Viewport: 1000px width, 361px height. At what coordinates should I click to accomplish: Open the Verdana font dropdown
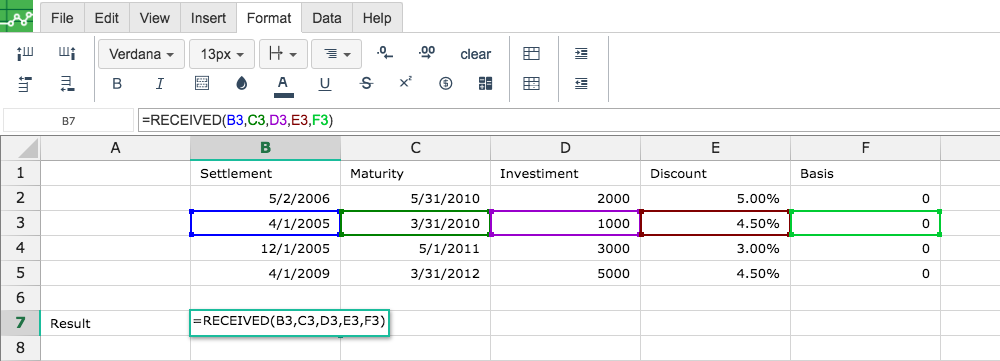point(142,54)
